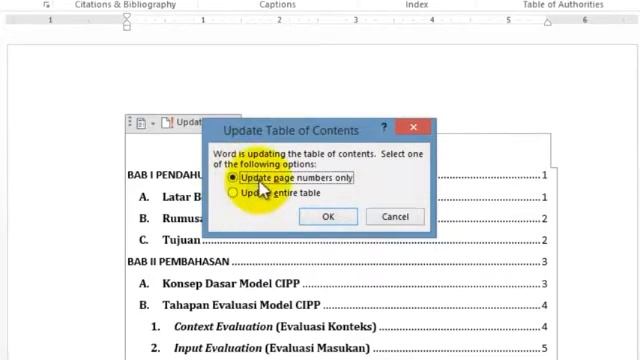Click the Update Table of Contents dialog title
Screen dimensions: 640x360
click(291, 131)
